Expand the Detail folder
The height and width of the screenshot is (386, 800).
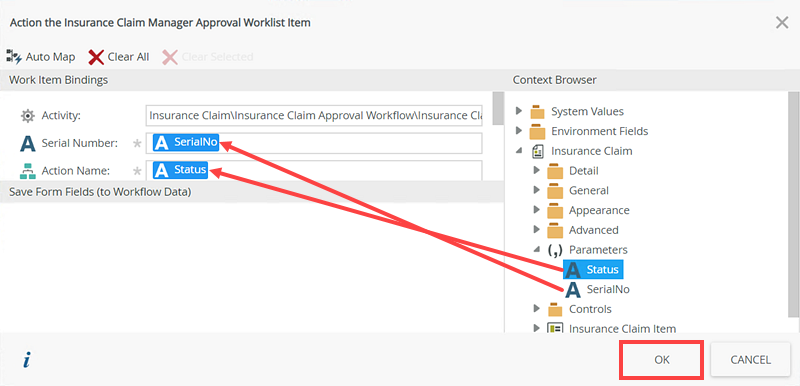(536, 170)
